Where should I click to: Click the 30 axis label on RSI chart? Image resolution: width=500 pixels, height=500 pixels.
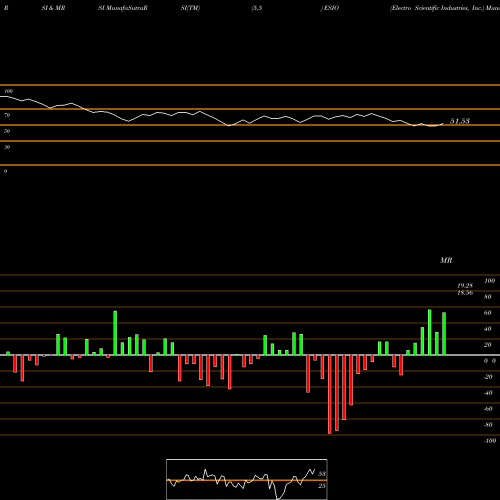7,147
